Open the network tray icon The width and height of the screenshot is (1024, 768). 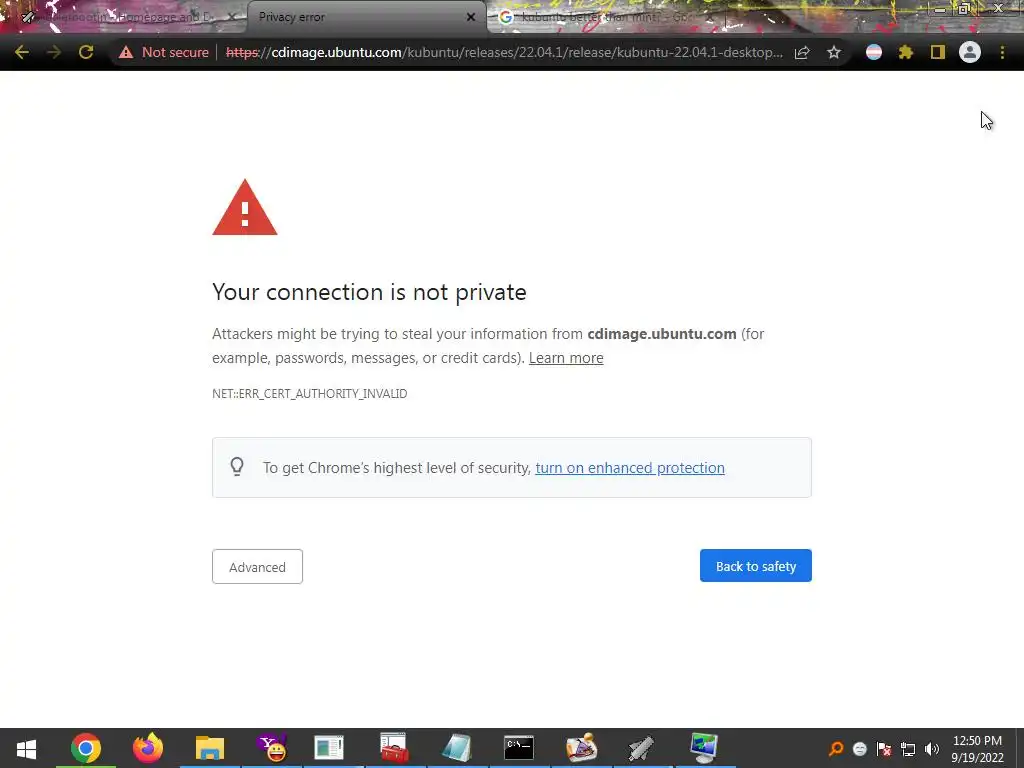pos(908,749)
